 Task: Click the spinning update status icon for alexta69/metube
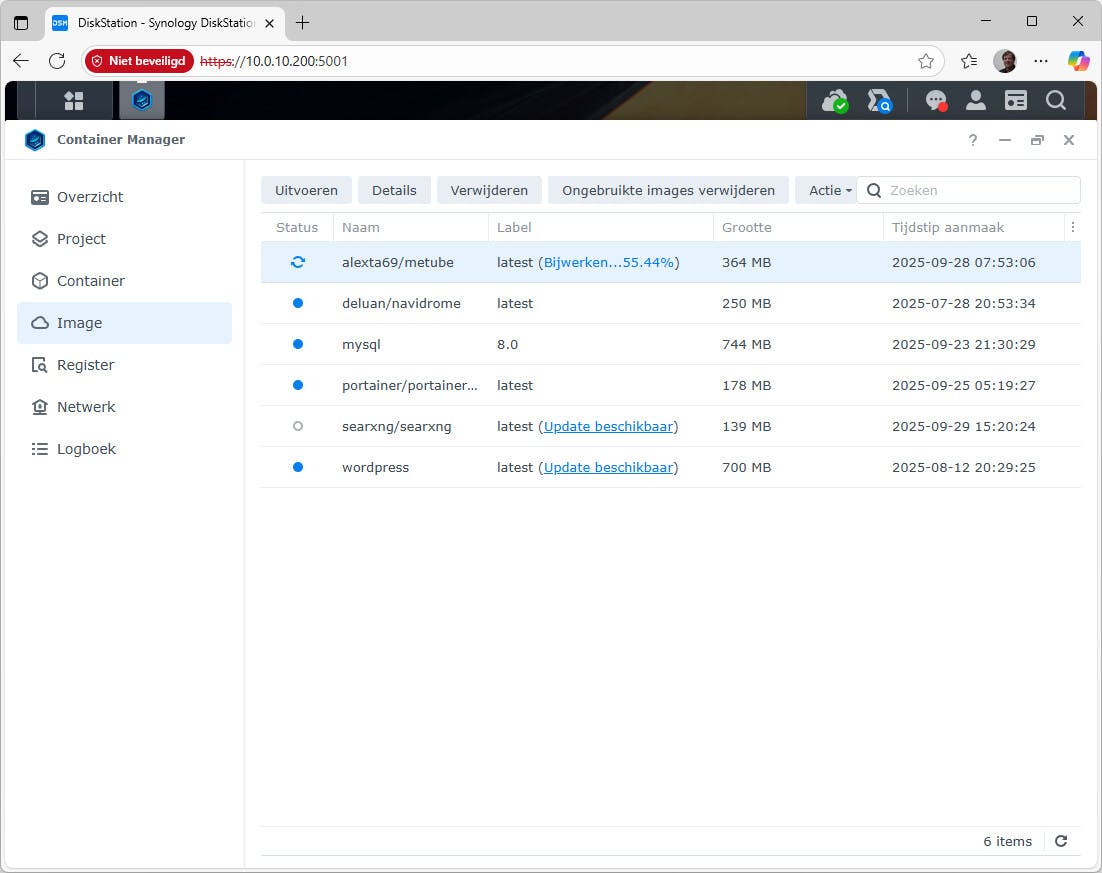(297, 262)
